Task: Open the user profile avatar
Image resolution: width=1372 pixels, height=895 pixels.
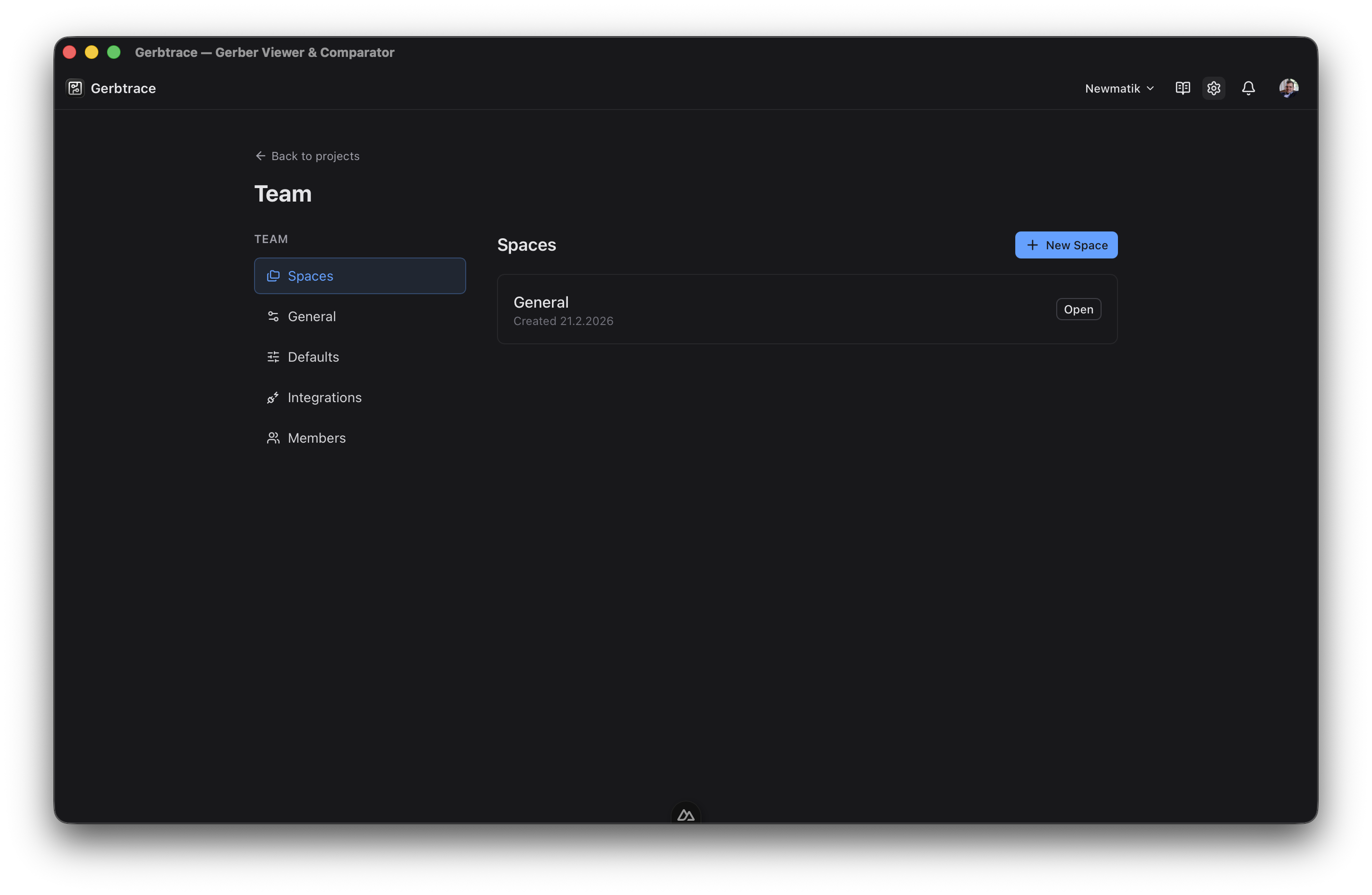Action: [1289, 88]
